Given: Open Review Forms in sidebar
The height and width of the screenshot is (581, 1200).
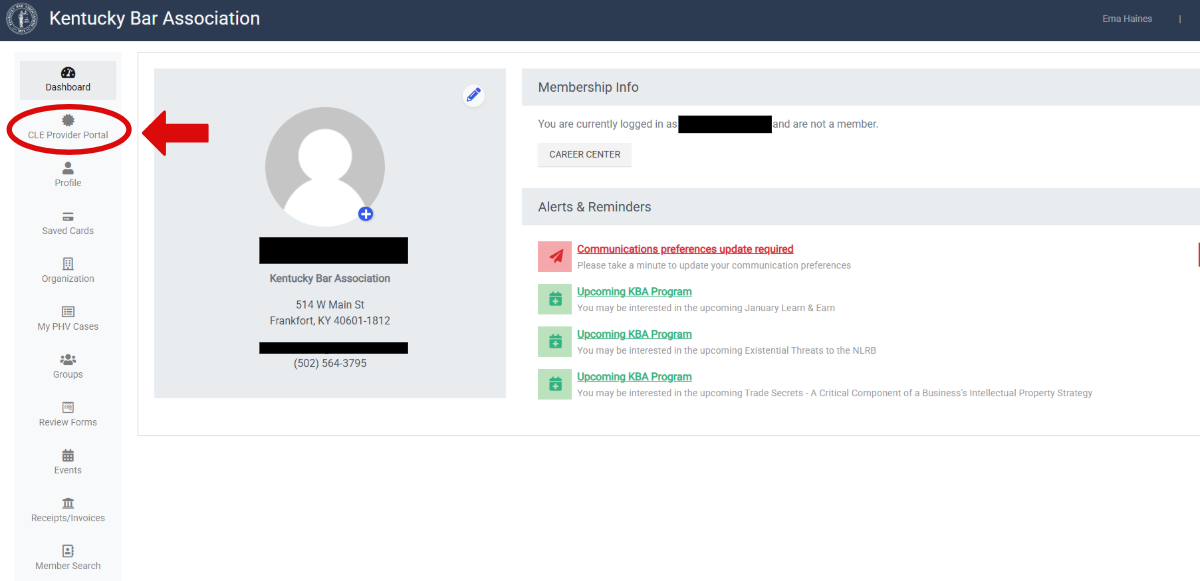Looking at the screenshot, I should 68,407.
